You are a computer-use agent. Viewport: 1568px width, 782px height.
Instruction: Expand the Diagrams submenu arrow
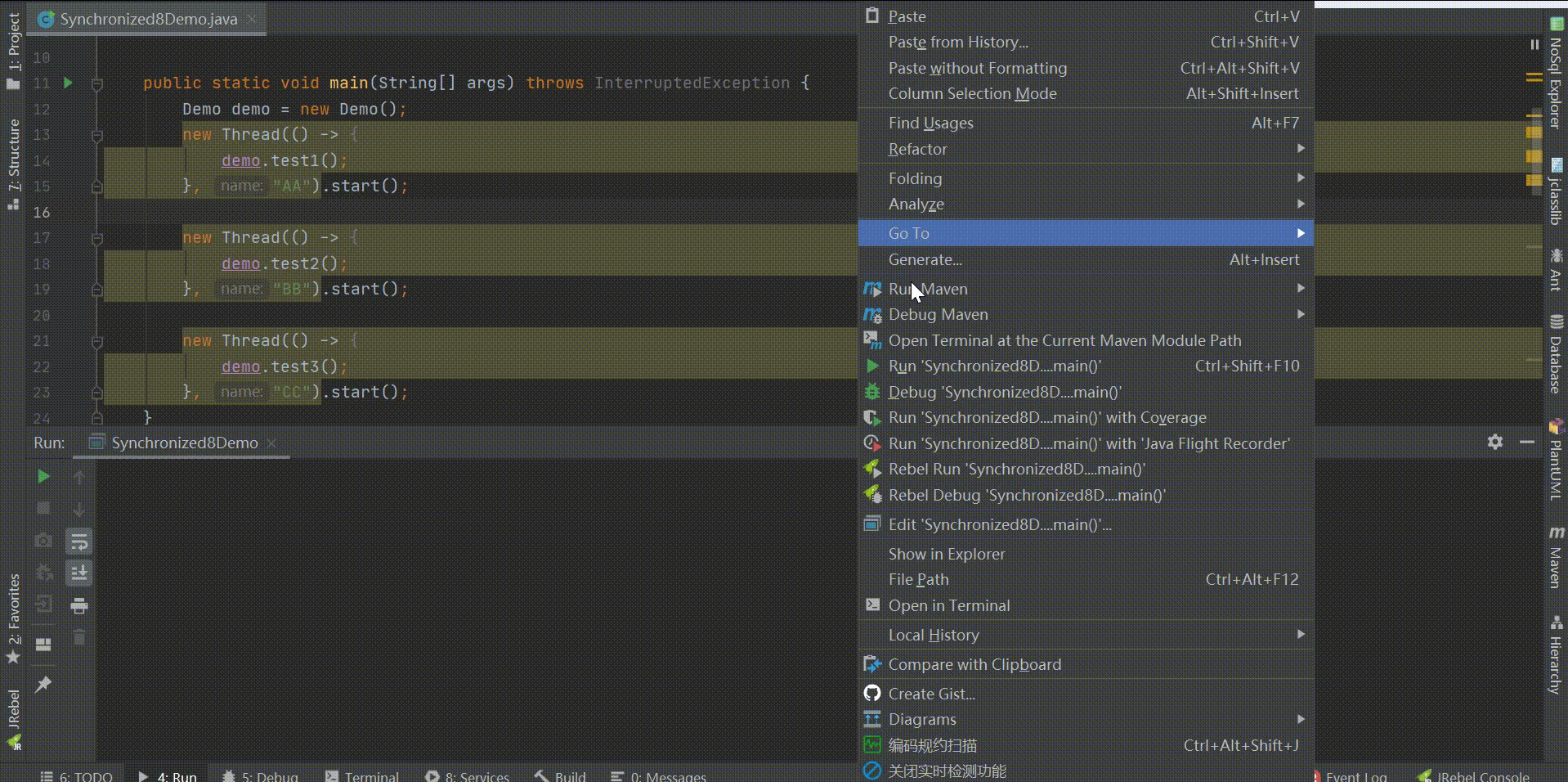coord(1300,719)
